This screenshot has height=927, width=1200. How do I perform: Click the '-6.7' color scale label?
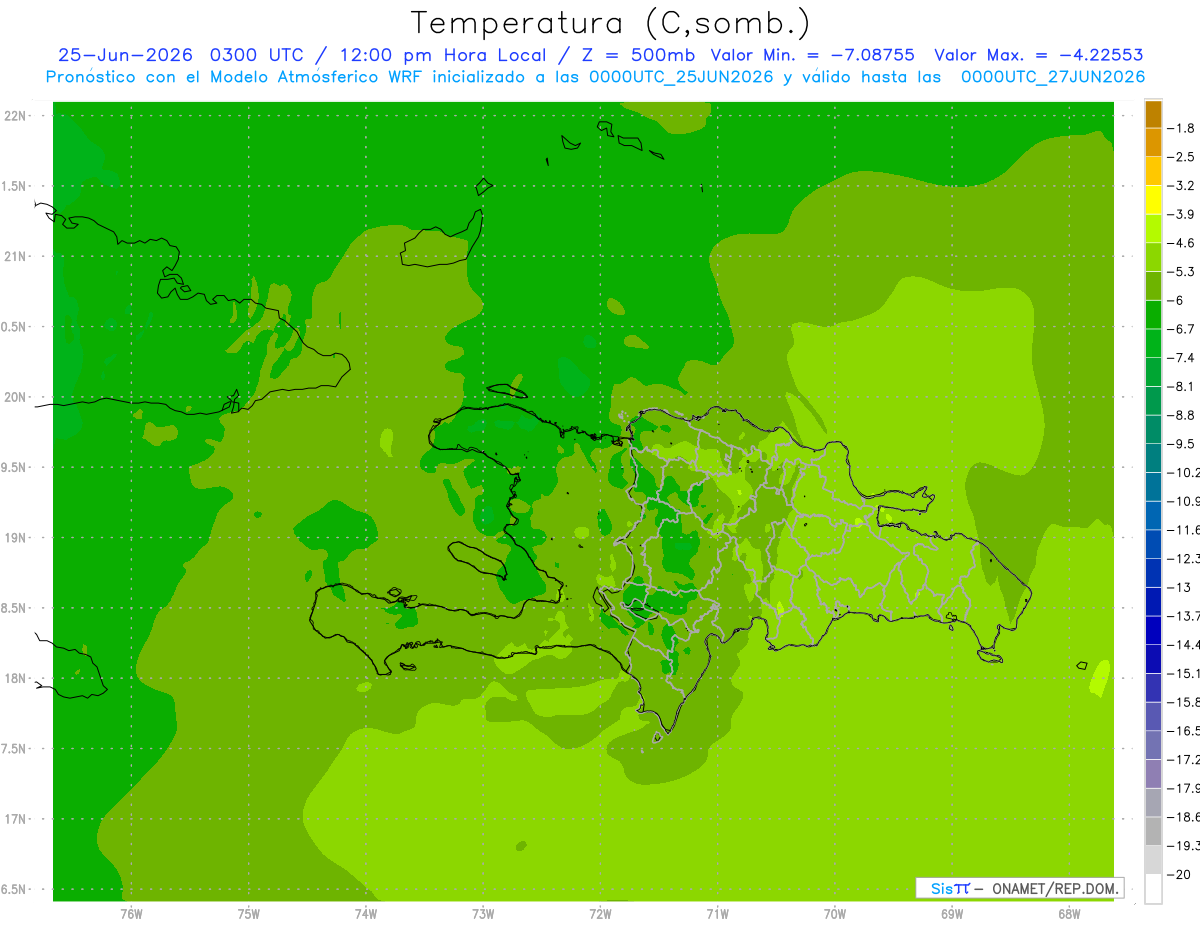(1182, 329)
